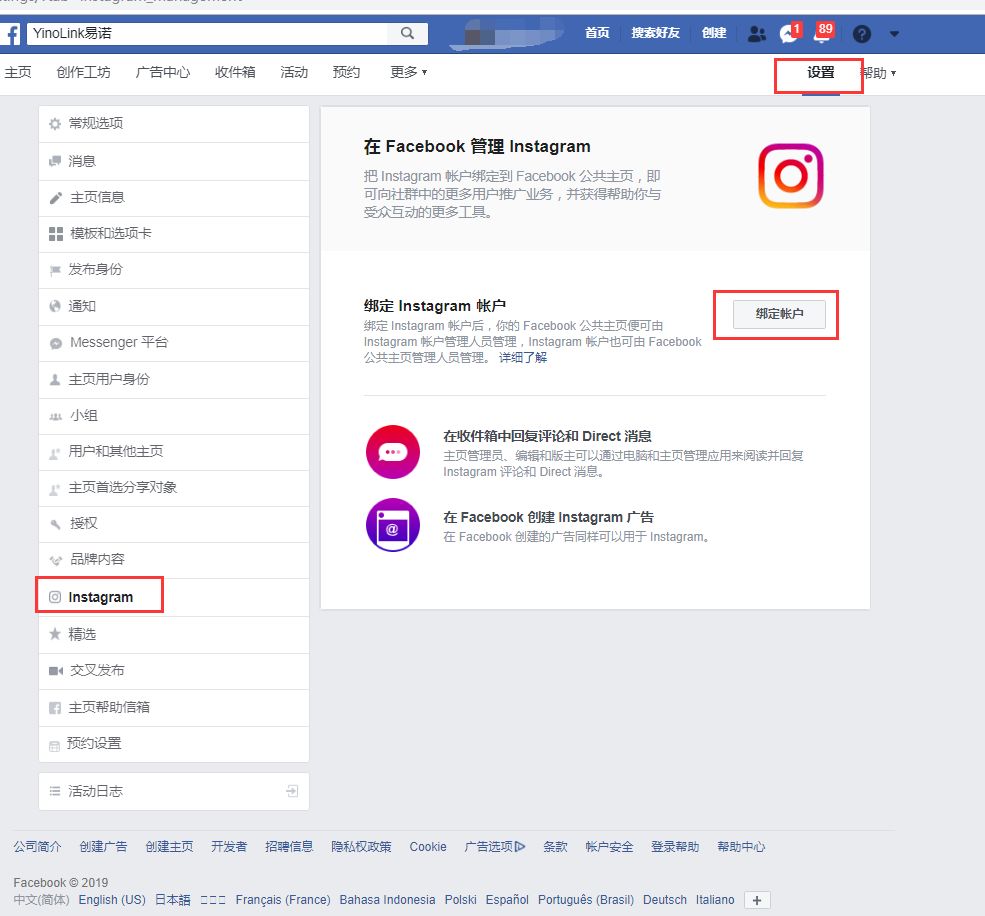Select 用户和其他主页 in the sidebar
Screen dimensions: 985x916
click(x=174, y=452)
